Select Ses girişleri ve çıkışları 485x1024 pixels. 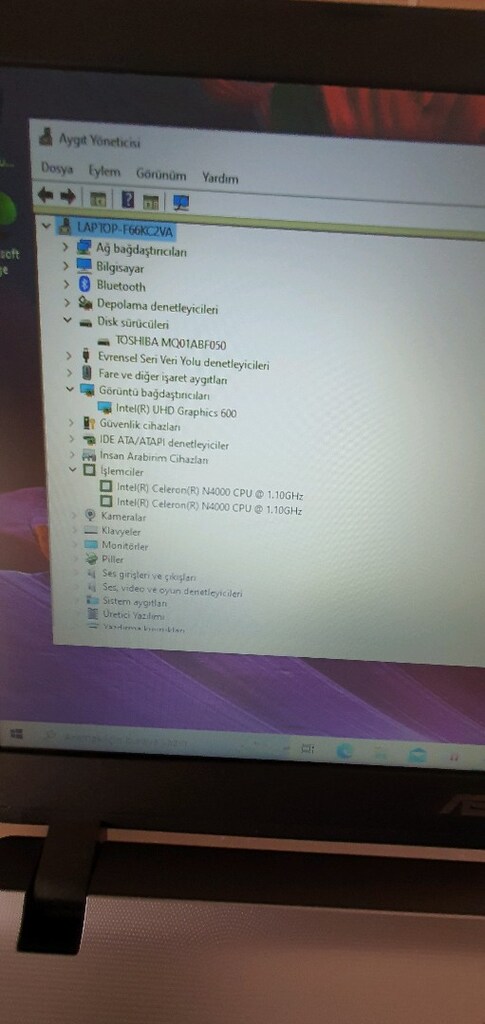pos(149,577)
